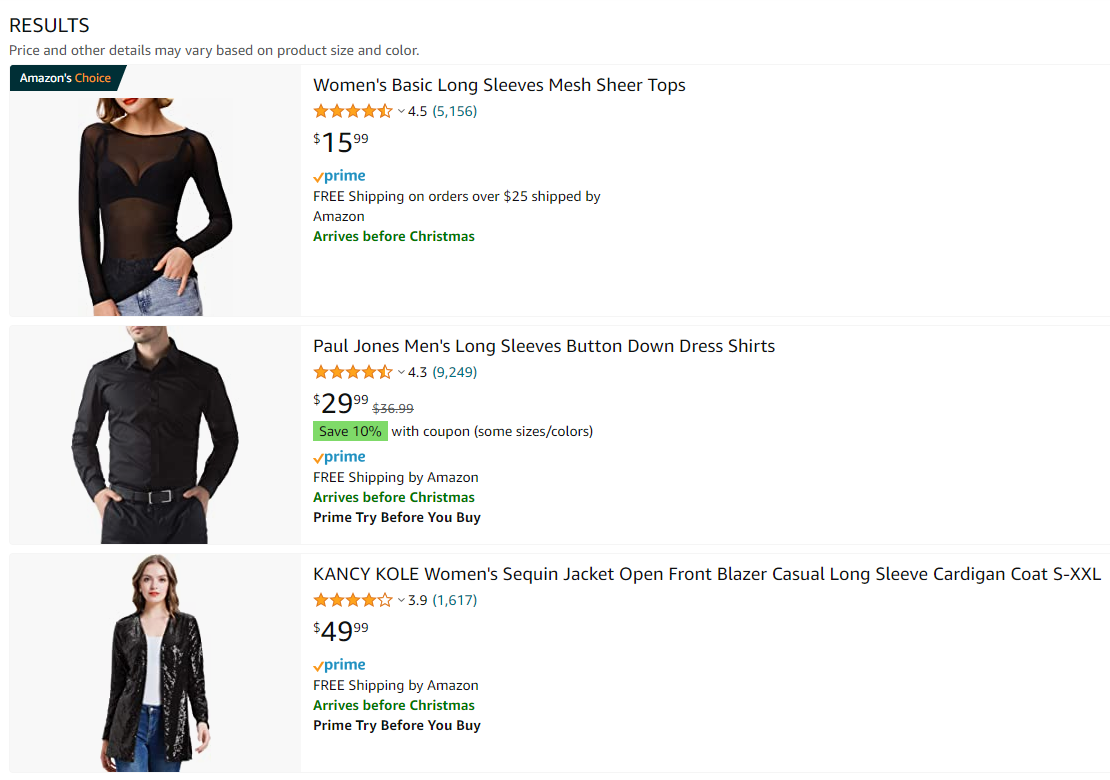Open Women's Basic Long Sleeves Mesh Sheer Tops
Screen dimensions: 1110x780
coord(499,85)
